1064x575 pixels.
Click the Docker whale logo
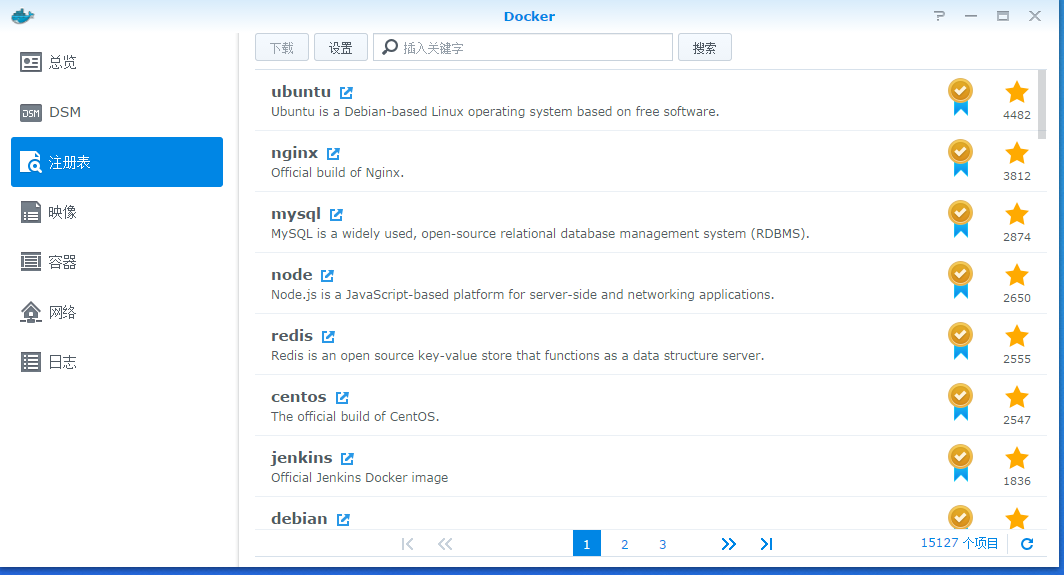tap(22, 16)
